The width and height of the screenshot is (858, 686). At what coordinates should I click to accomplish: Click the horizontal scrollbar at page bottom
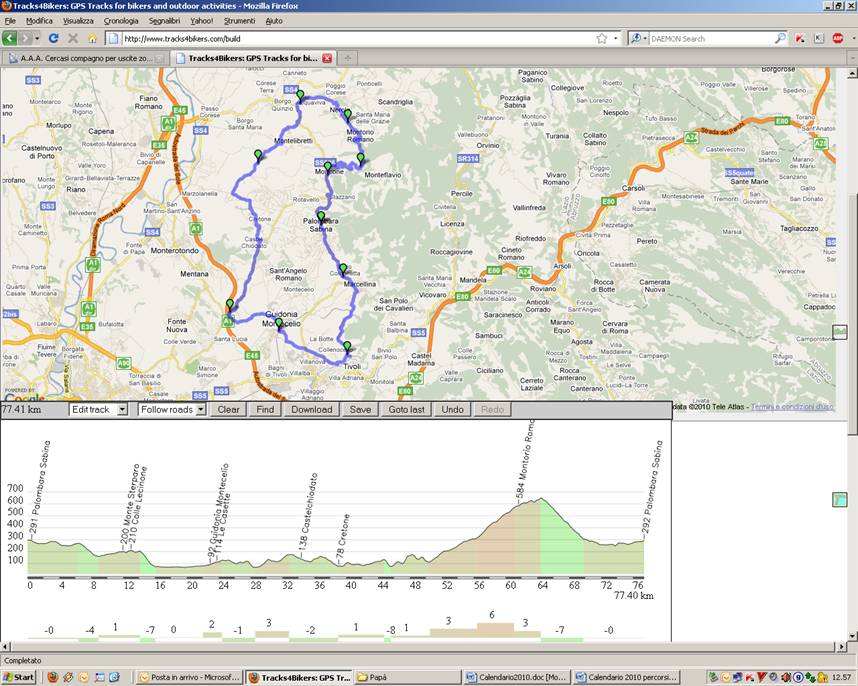[x=421, y=647]
